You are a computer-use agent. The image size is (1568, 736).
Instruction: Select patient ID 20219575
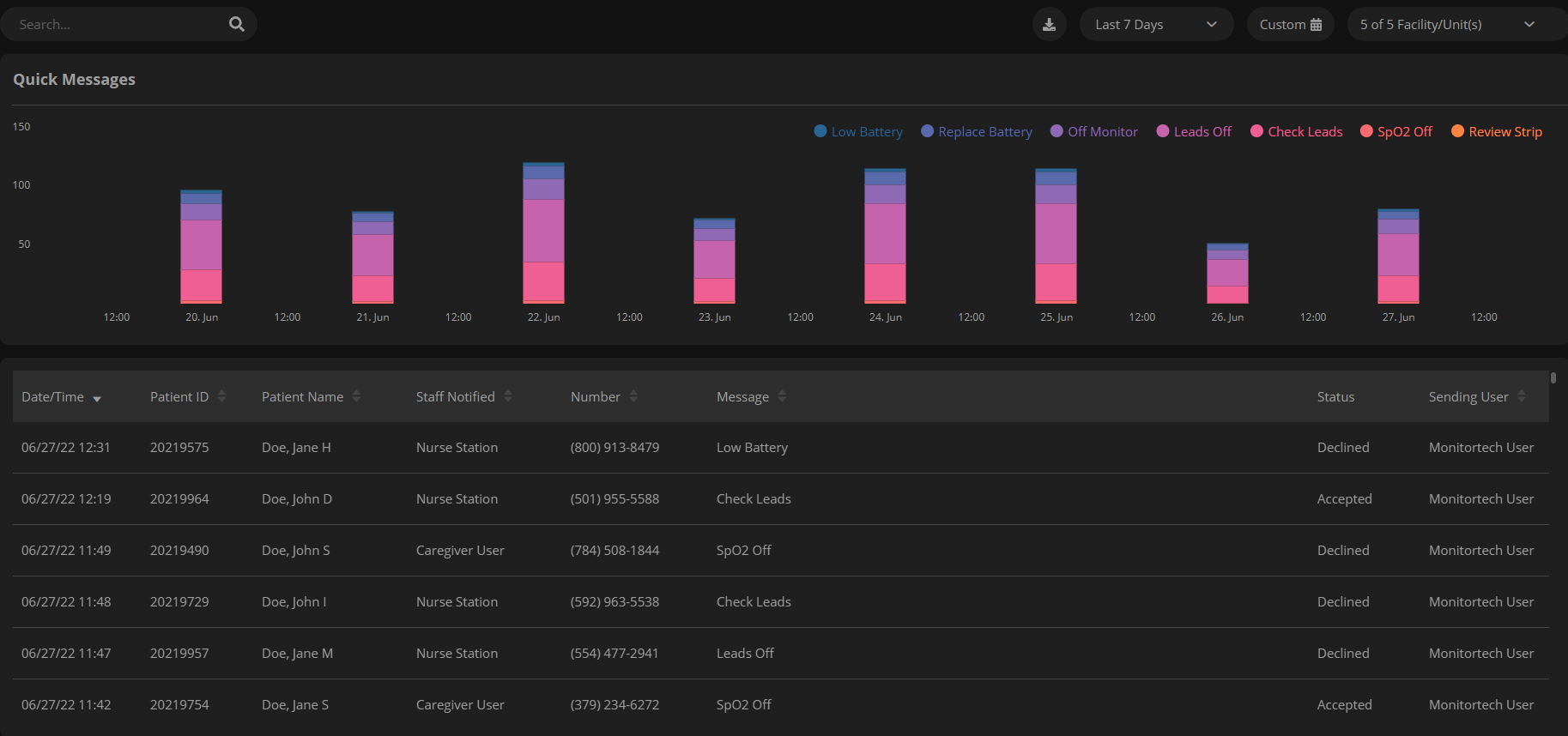point(179,447)
